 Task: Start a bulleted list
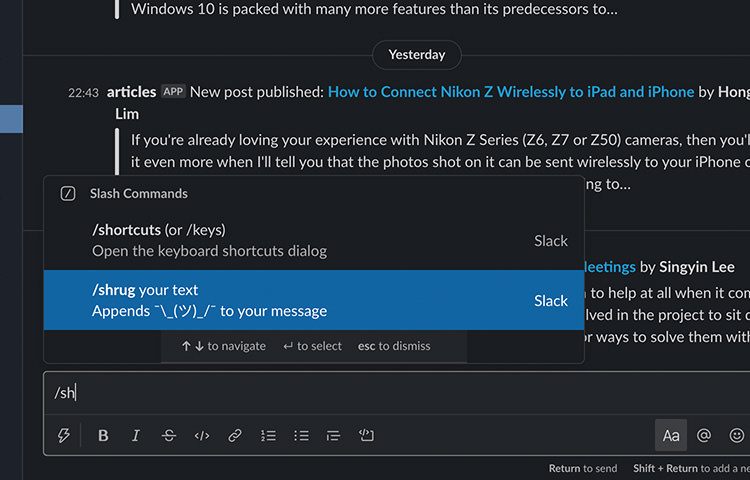pos(301,436)
